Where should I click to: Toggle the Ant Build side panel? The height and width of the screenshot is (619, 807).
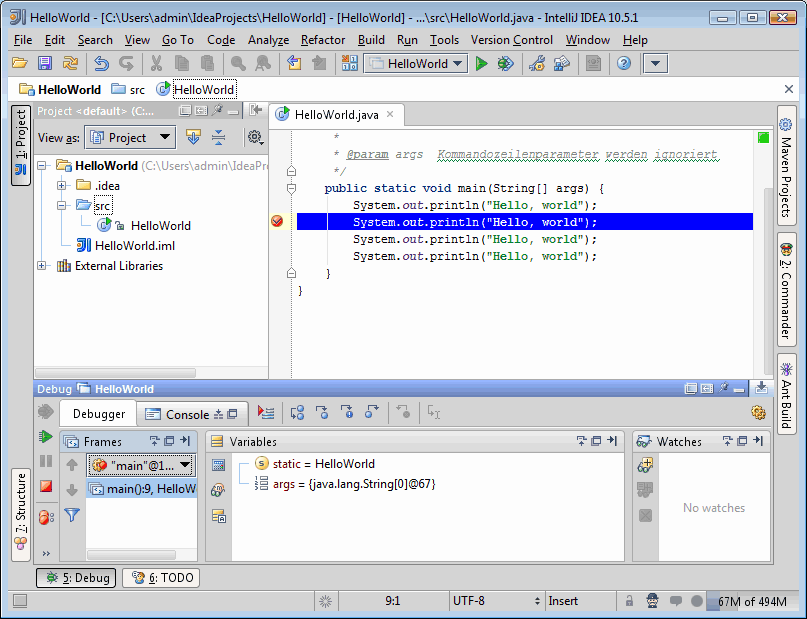pos(786,395)
